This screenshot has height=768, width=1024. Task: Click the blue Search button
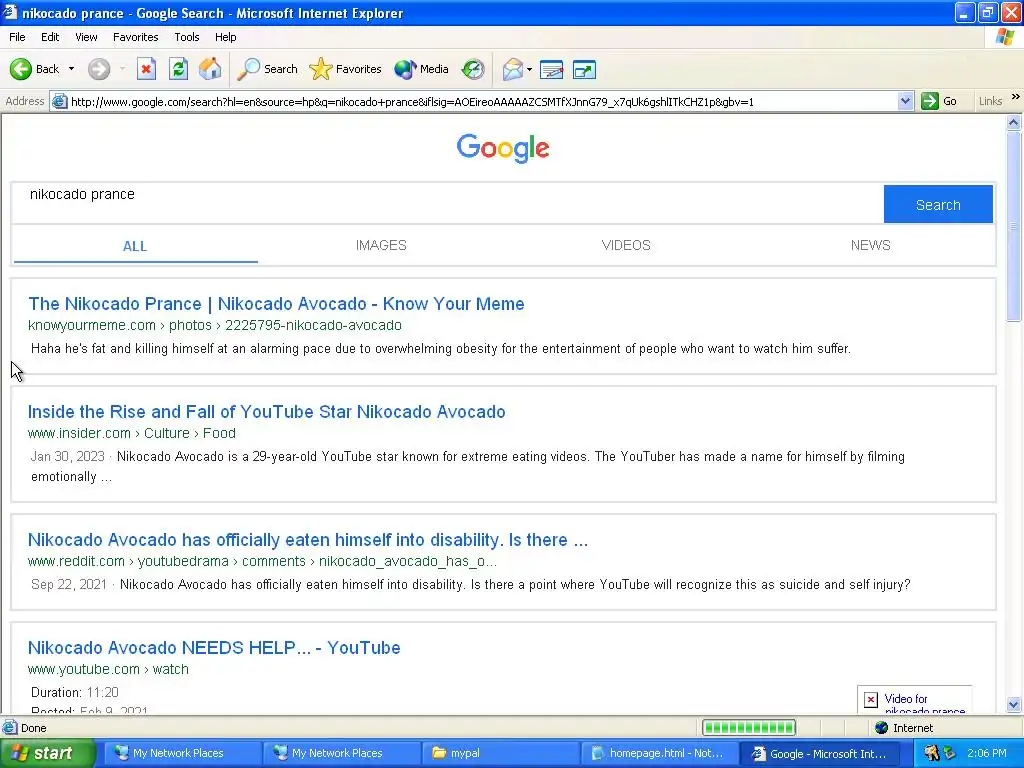click(938, 204)
